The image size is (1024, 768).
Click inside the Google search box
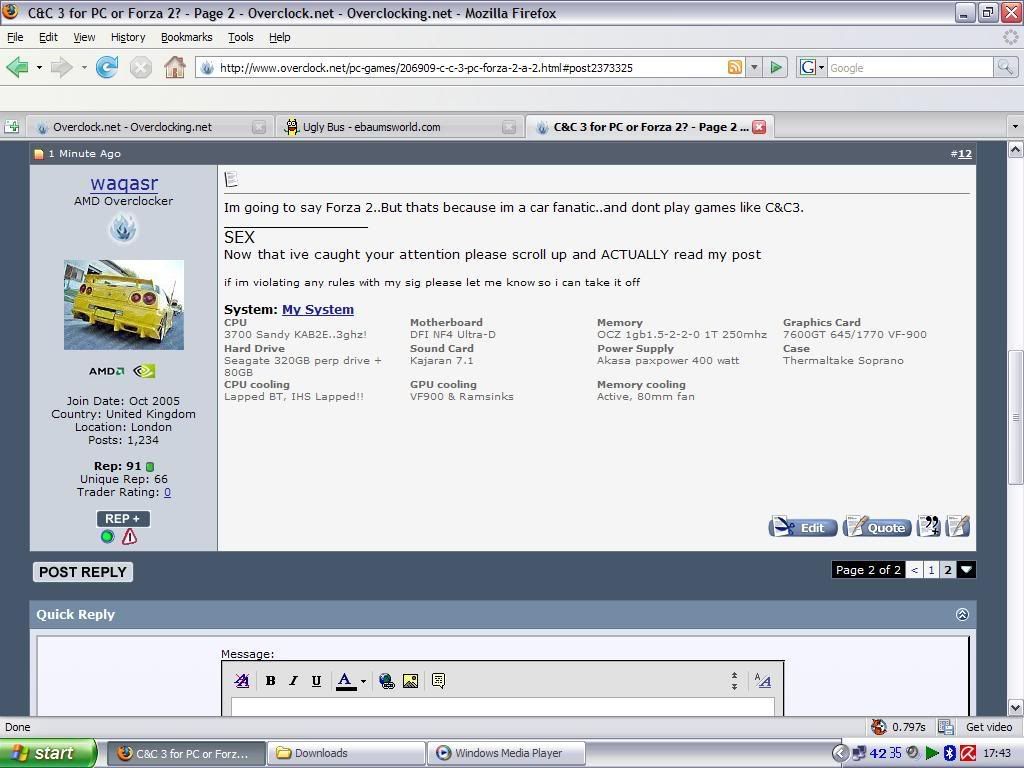pos(910,67)
